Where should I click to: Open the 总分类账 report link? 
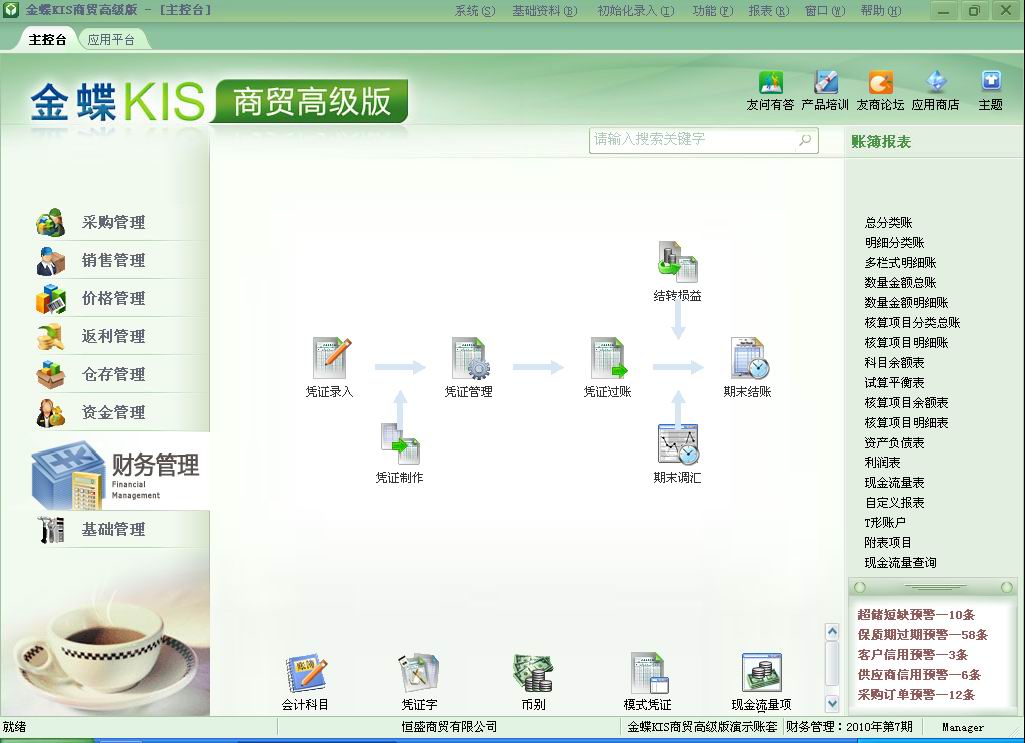tap(888, 223)
